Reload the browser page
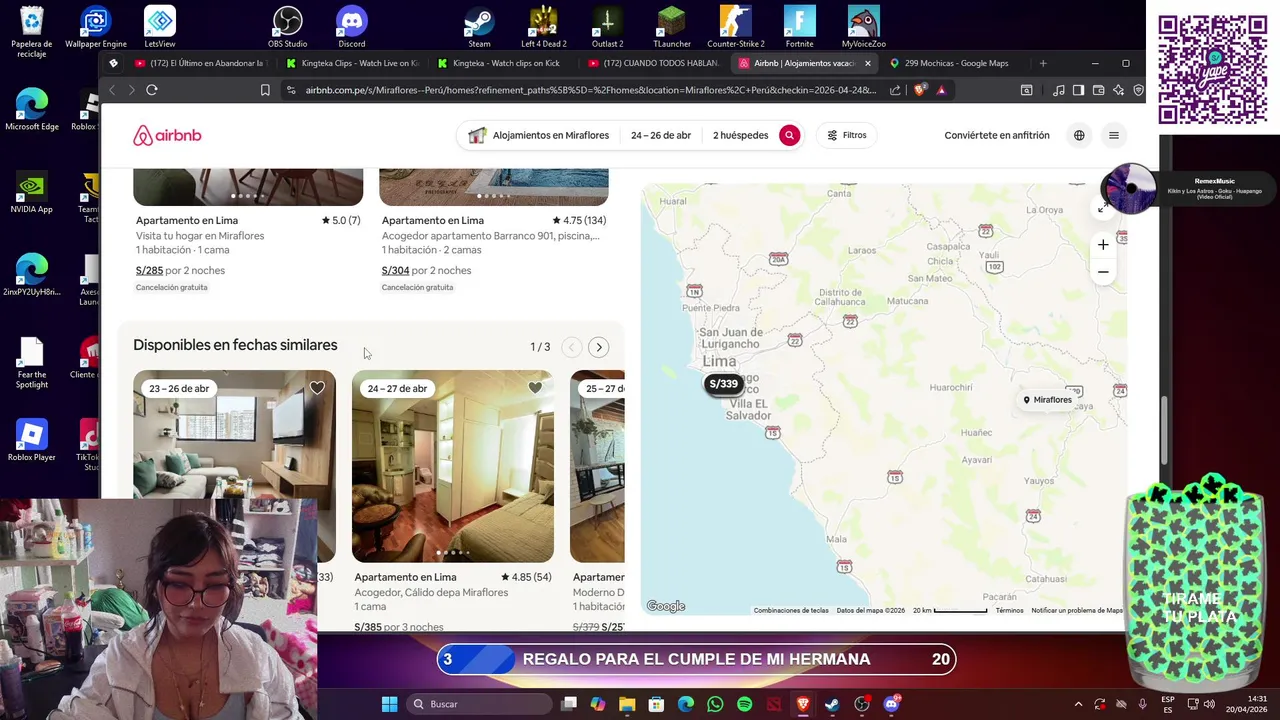 coord(152,90)
